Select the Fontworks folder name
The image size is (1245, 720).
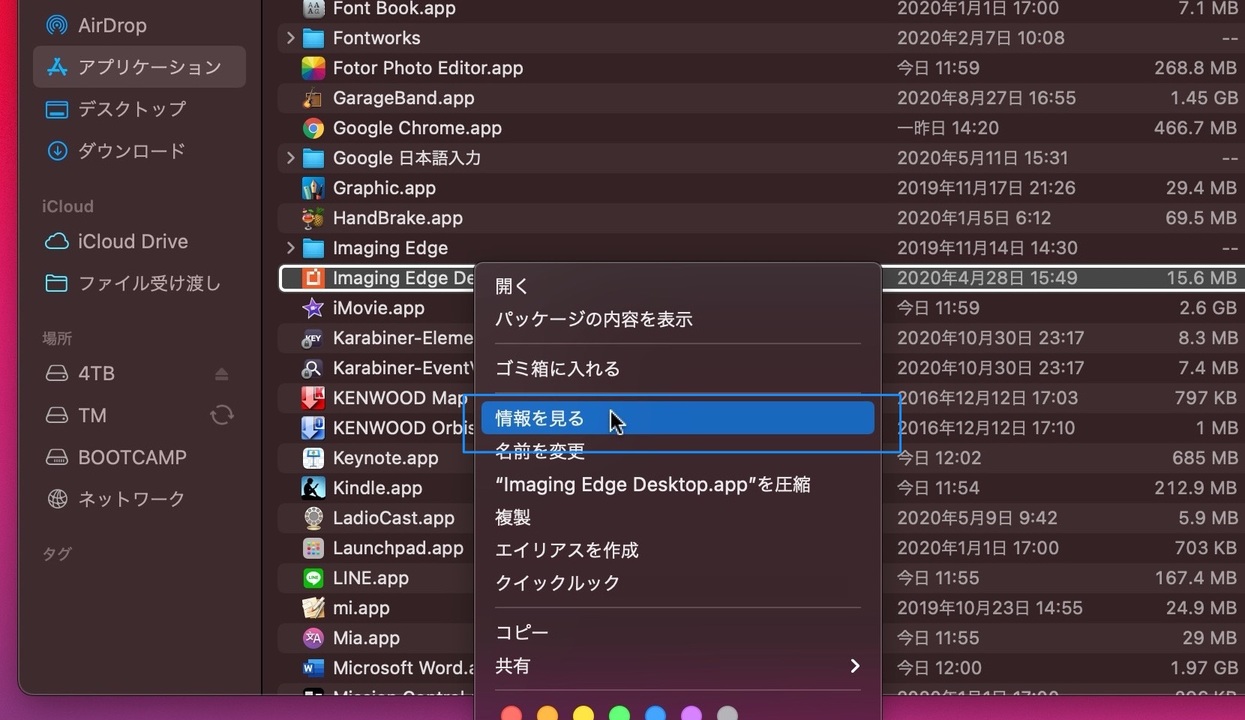pos(376,38)
